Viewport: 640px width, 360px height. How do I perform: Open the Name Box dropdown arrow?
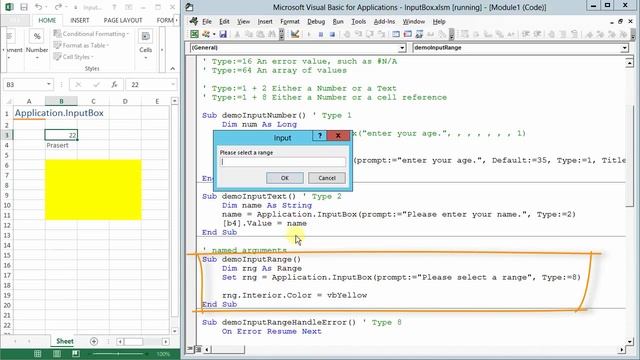(x=49, y=84)
